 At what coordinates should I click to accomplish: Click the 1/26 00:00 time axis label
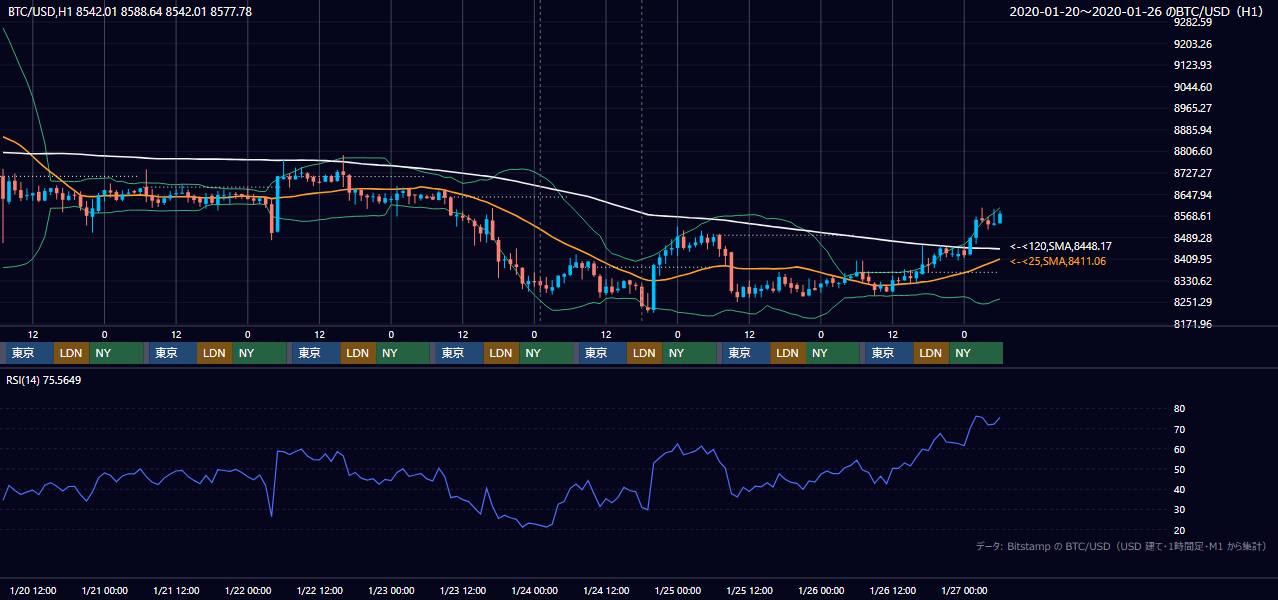tap(822, 590)
